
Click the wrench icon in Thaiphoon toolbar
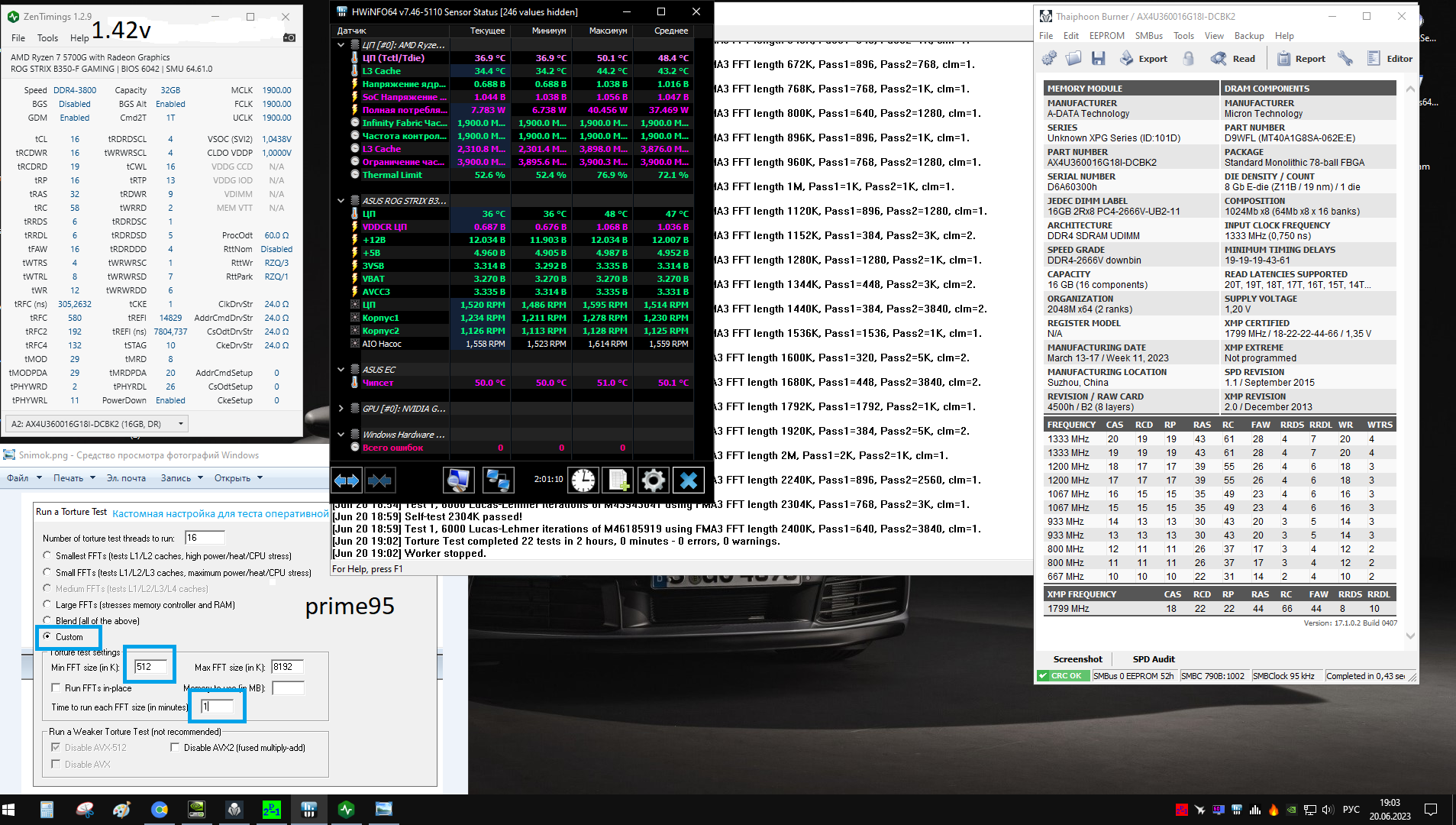click(x=1345, y=59)
